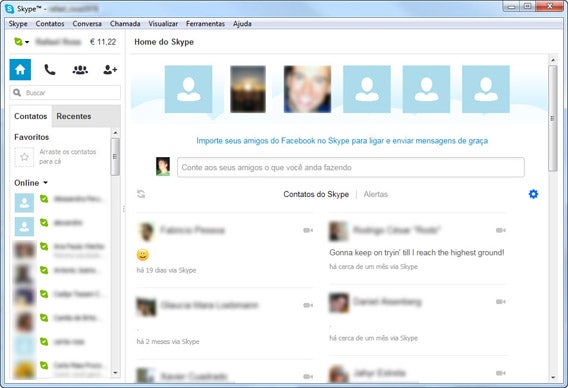Click the Favoritos section heading
The width and height of the screenshot is (568, 388).
[32, 137]
